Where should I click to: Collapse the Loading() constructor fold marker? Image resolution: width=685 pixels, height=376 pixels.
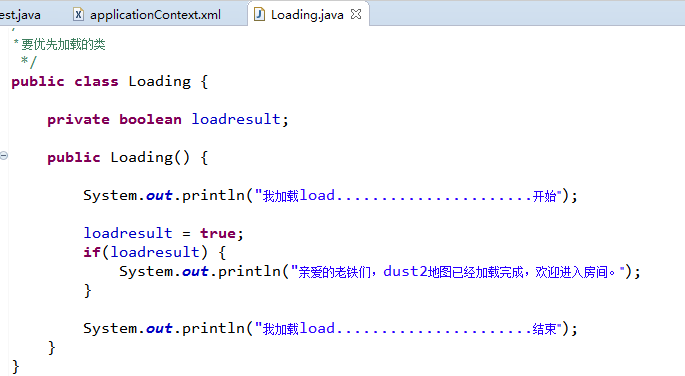pos(4,155)
